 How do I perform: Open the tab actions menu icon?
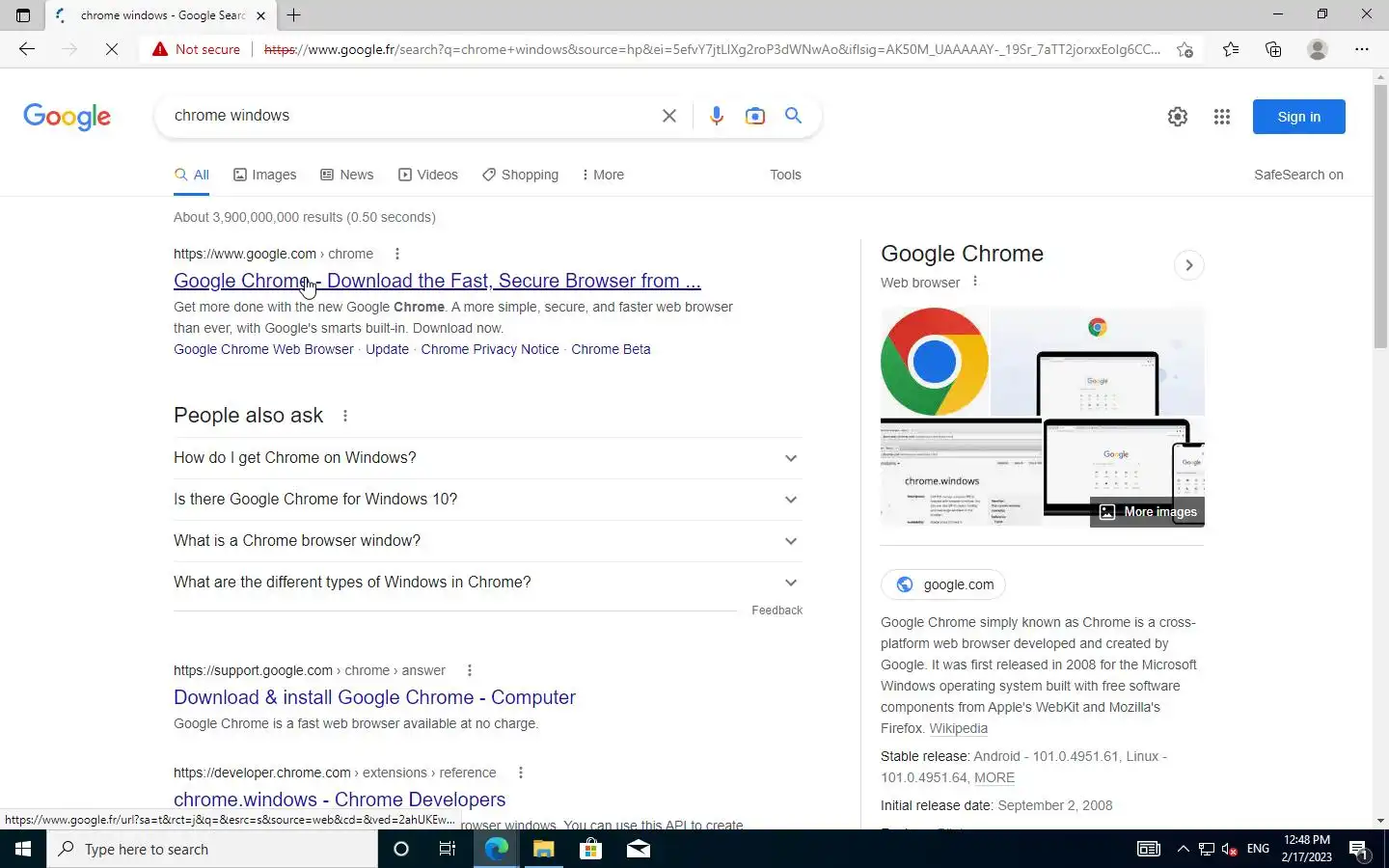[23, 15]
